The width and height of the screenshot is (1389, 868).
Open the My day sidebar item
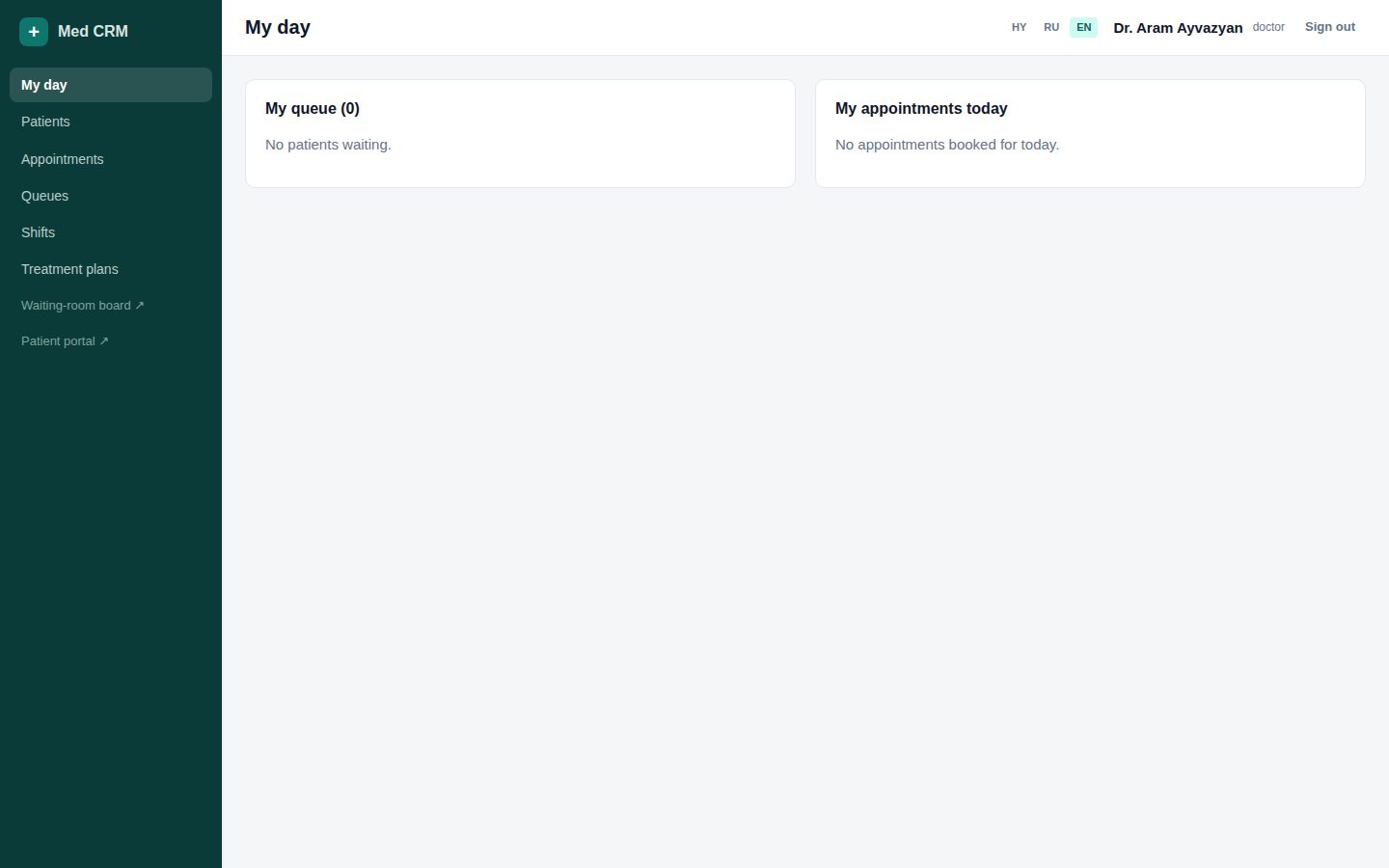tap(111, 85)
